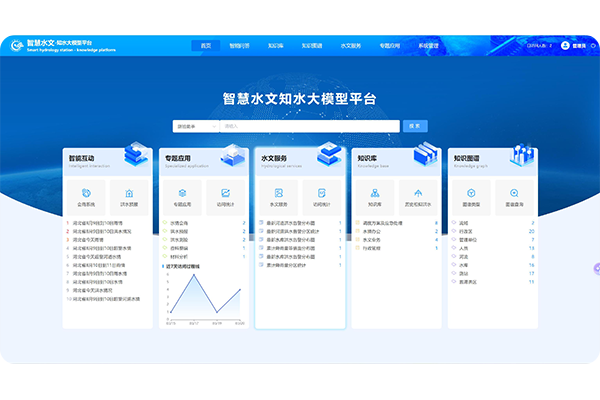Switch to the 首页 navigation tab
This screenshot has width=600, height=400.
pos(206,46)
